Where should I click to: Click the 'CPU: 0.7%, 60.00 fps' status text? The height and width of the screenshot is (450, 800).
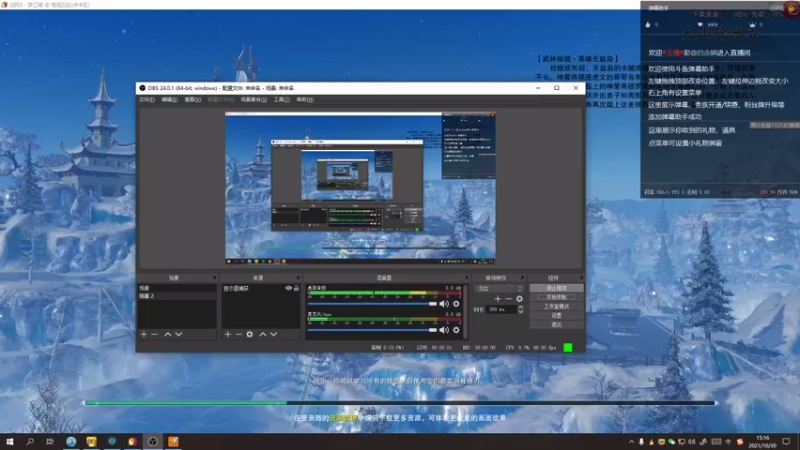click(531, 347)
